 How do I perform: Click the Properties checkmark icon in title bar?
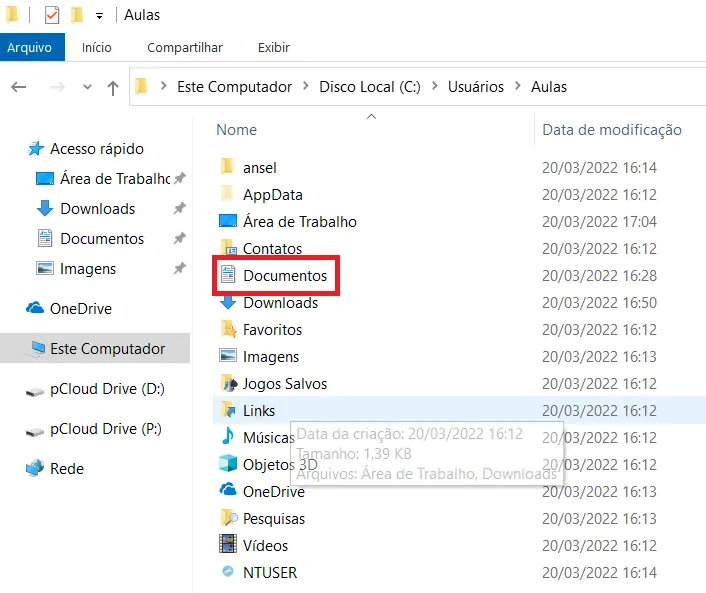click(52, 15)
